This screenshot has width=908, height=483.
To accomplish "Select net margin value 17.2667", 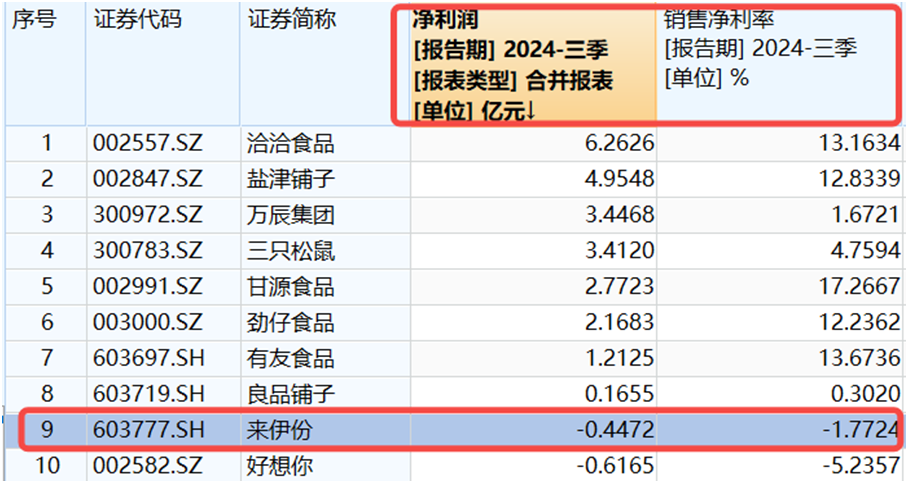I will pos(860,287).
